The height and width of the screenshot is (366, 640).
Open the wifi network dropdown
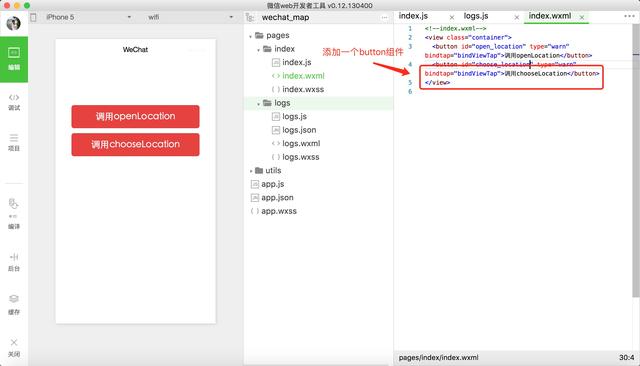coord(190,17)
